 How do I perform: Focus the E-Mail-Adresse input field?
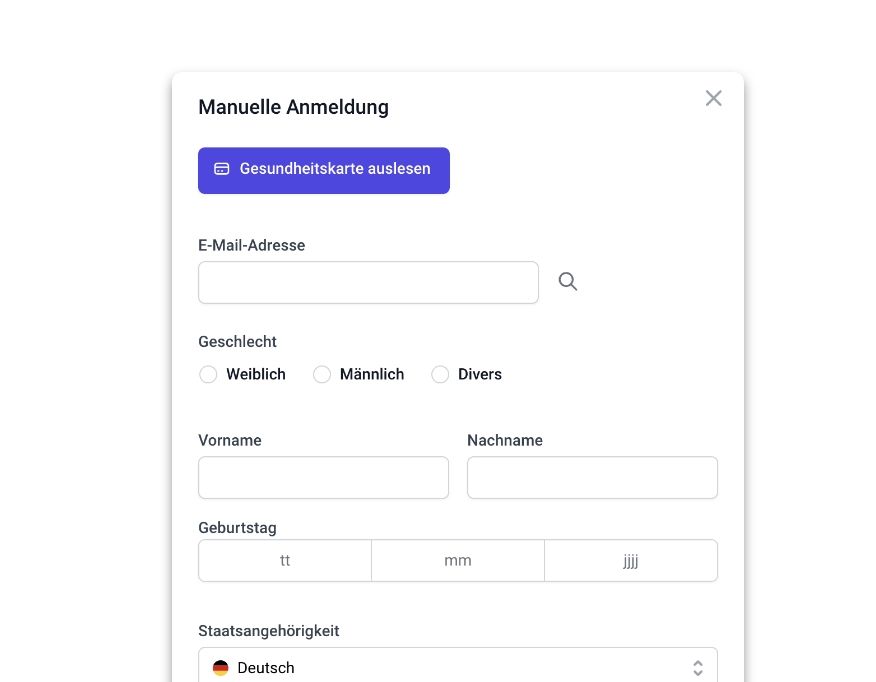[x=368, y=283]
